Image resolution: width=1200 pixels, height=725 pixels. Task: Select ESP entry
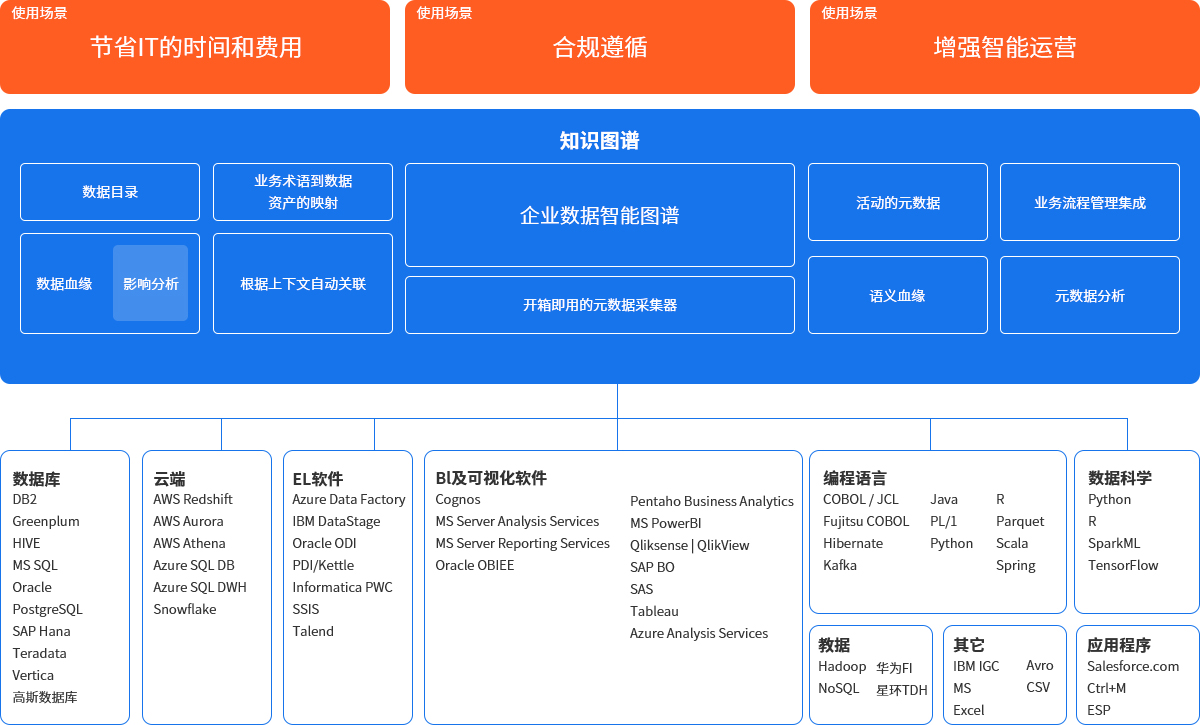point(1099,710)
